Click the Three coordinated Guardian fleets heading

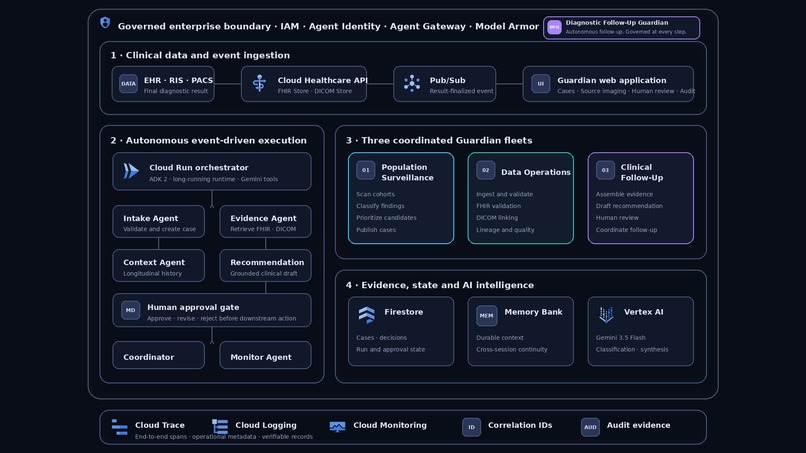439,140
